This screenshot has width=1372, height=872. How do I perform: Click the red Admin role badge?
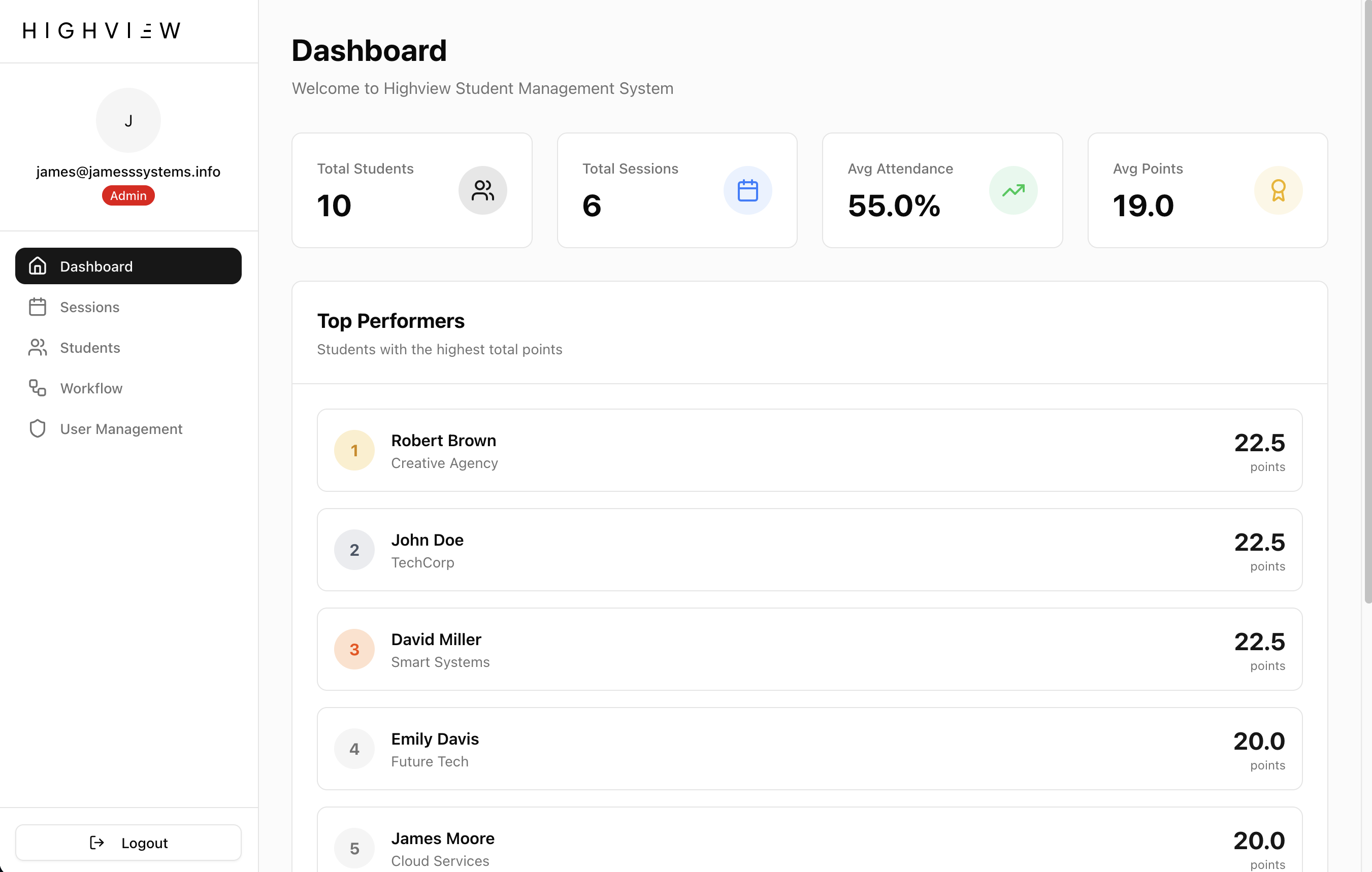[x=128, y=195]
